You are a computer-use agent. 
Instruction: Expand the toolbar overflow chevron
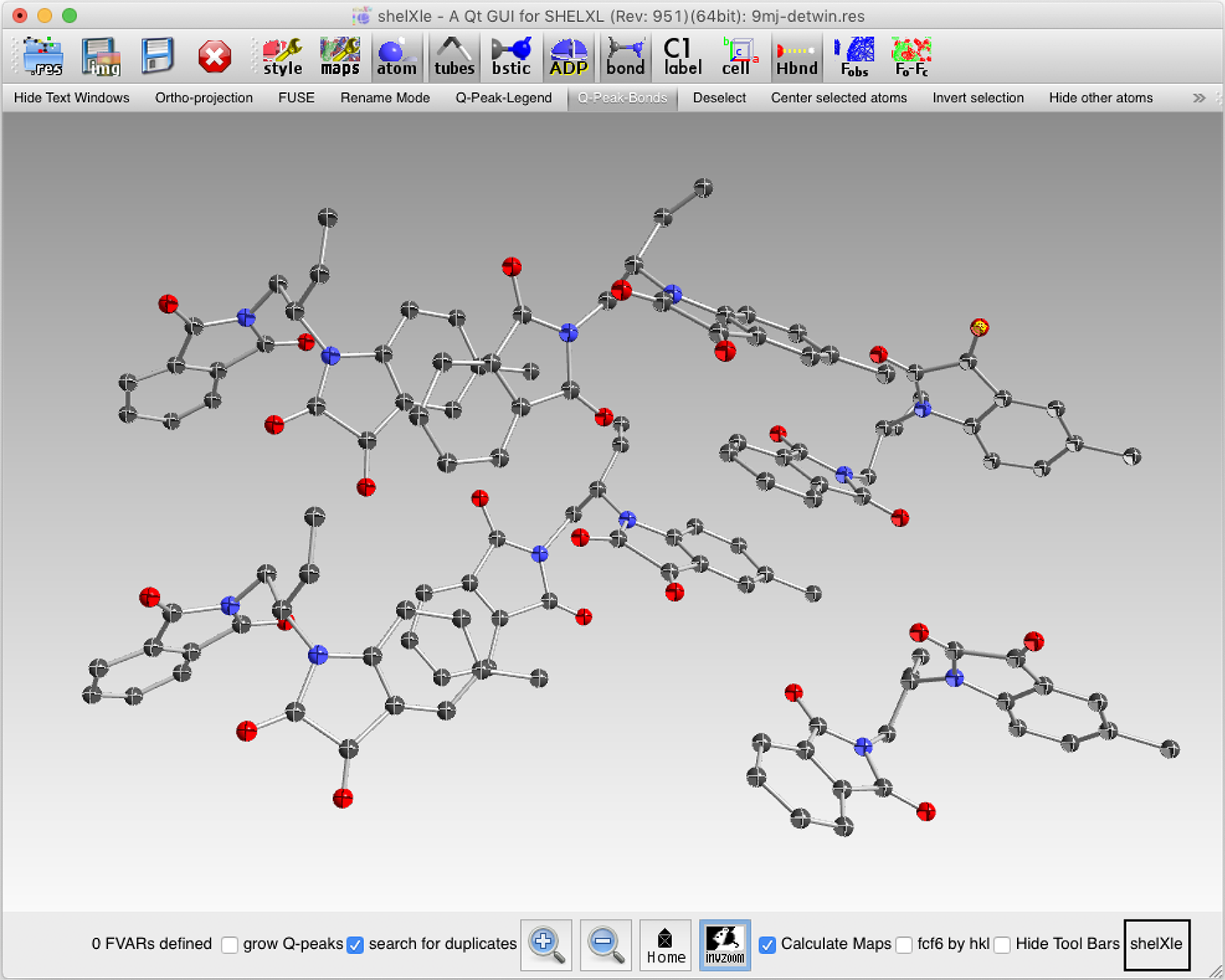[1199, 98]
